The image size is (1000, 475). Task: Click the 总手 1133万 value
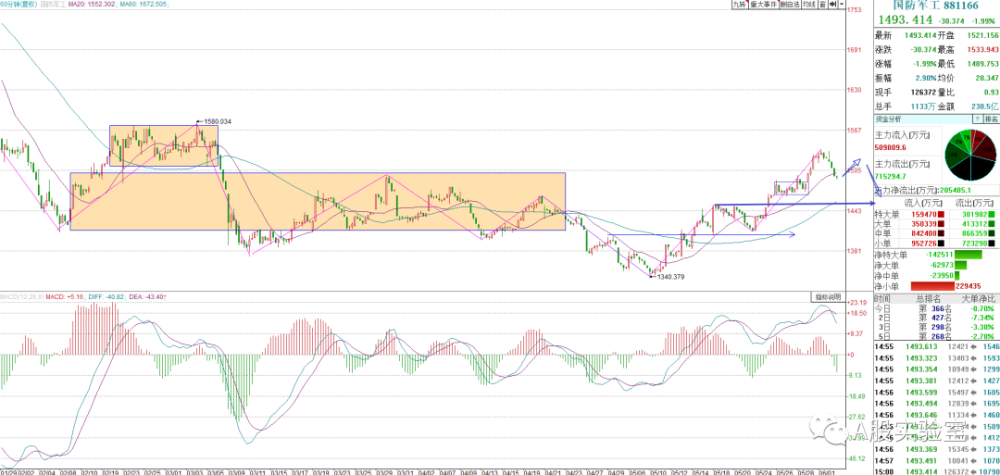click(x=922, y=108)
